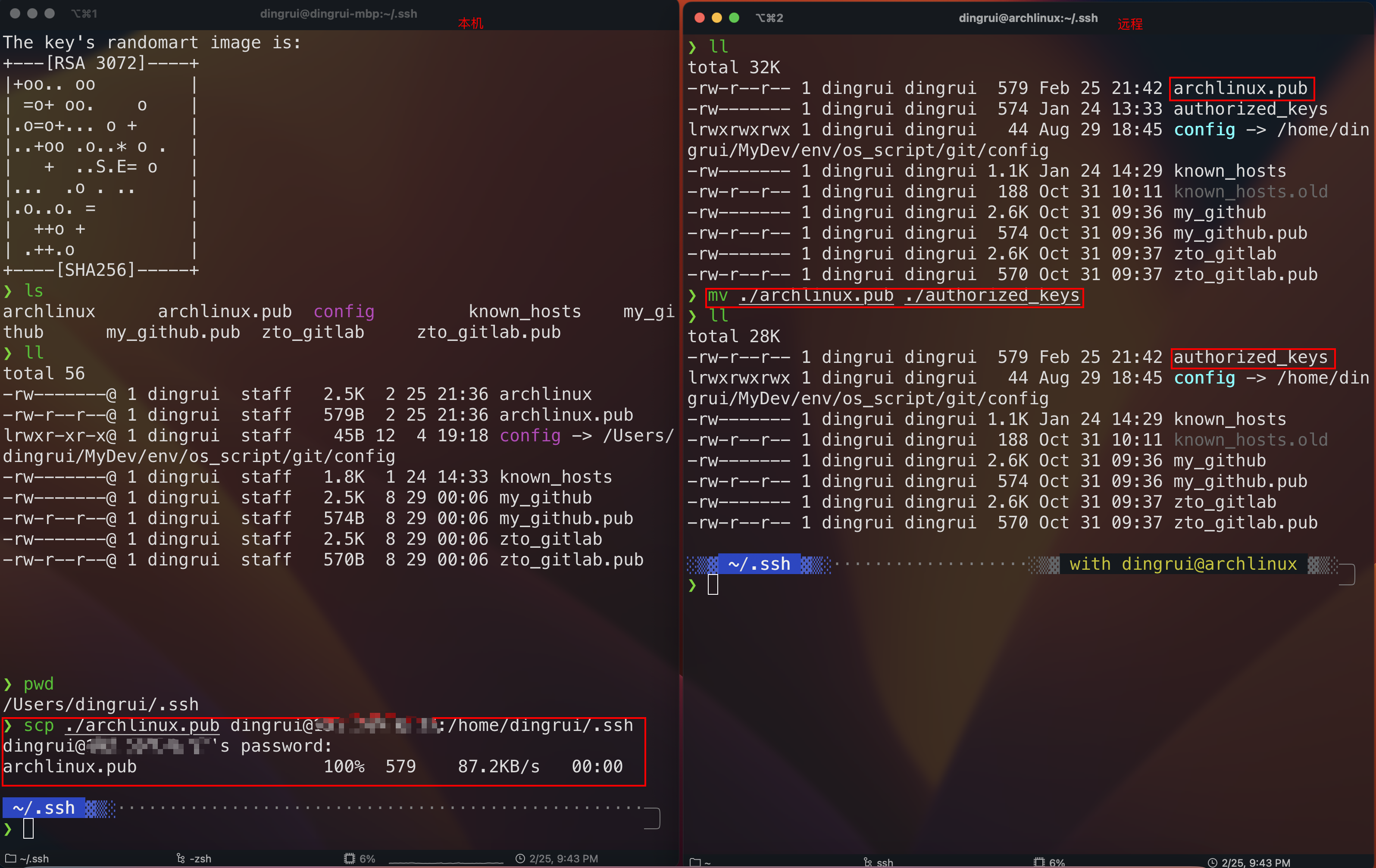Screen dimensions: 1376x868
Task: Click the clock icon in right status bar
Action: tap(1212, 862)
